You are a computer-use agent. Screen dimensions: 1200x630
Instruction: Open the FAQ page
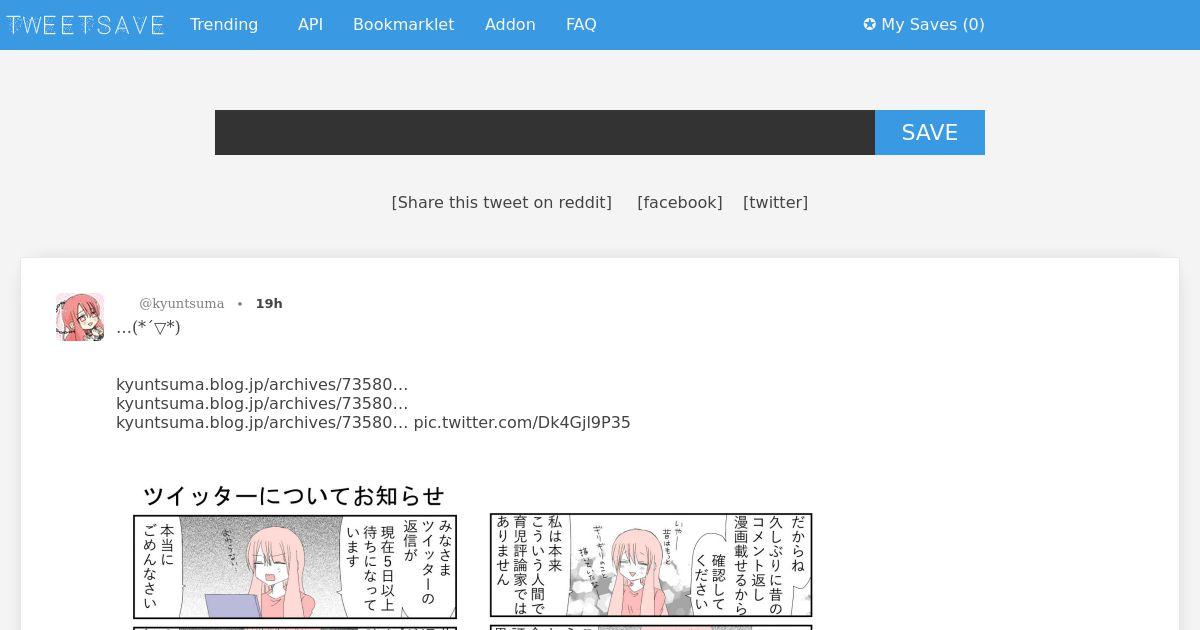581,25
